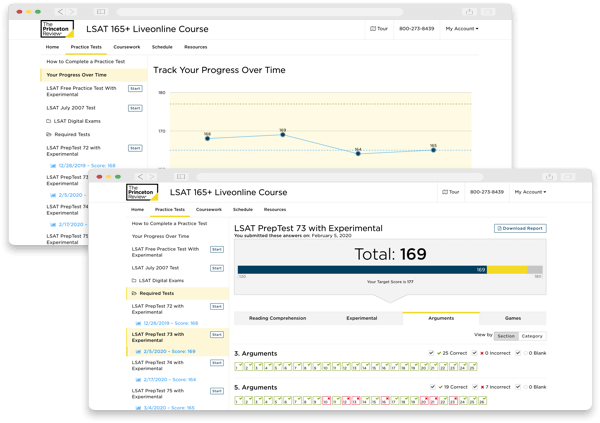
Task: Select the Category view button
Action: (x=532, y=336)
